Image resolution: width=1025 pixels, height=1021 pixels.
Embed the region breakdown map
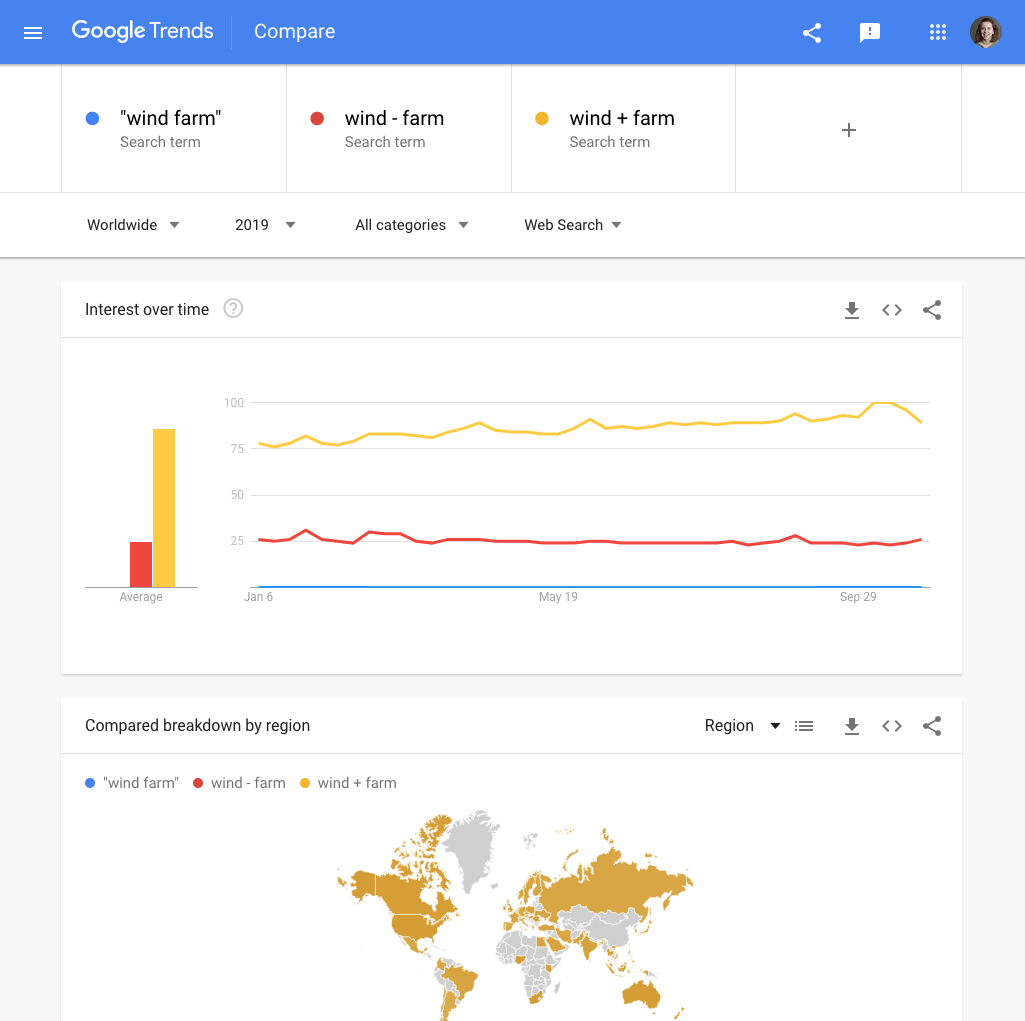click(892, 726)
